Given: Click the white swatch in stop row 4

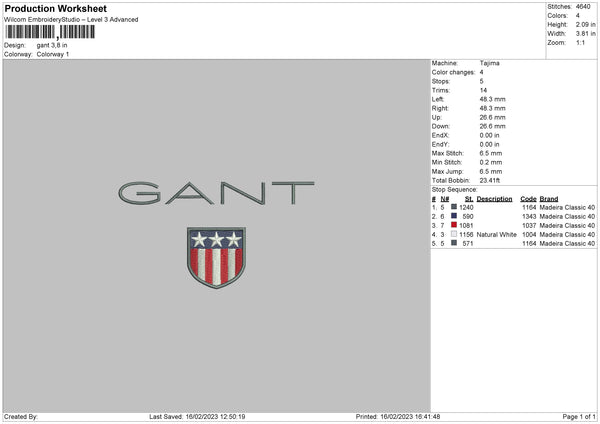Looking at the screenshot, I should pos(454,234).
